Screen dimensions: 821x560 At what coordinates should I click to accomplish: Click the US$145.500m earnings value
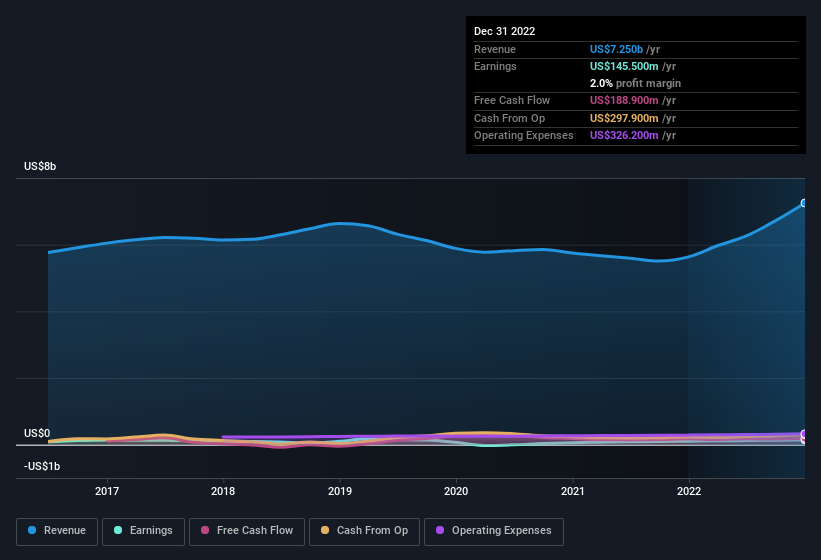pos(624,66)
